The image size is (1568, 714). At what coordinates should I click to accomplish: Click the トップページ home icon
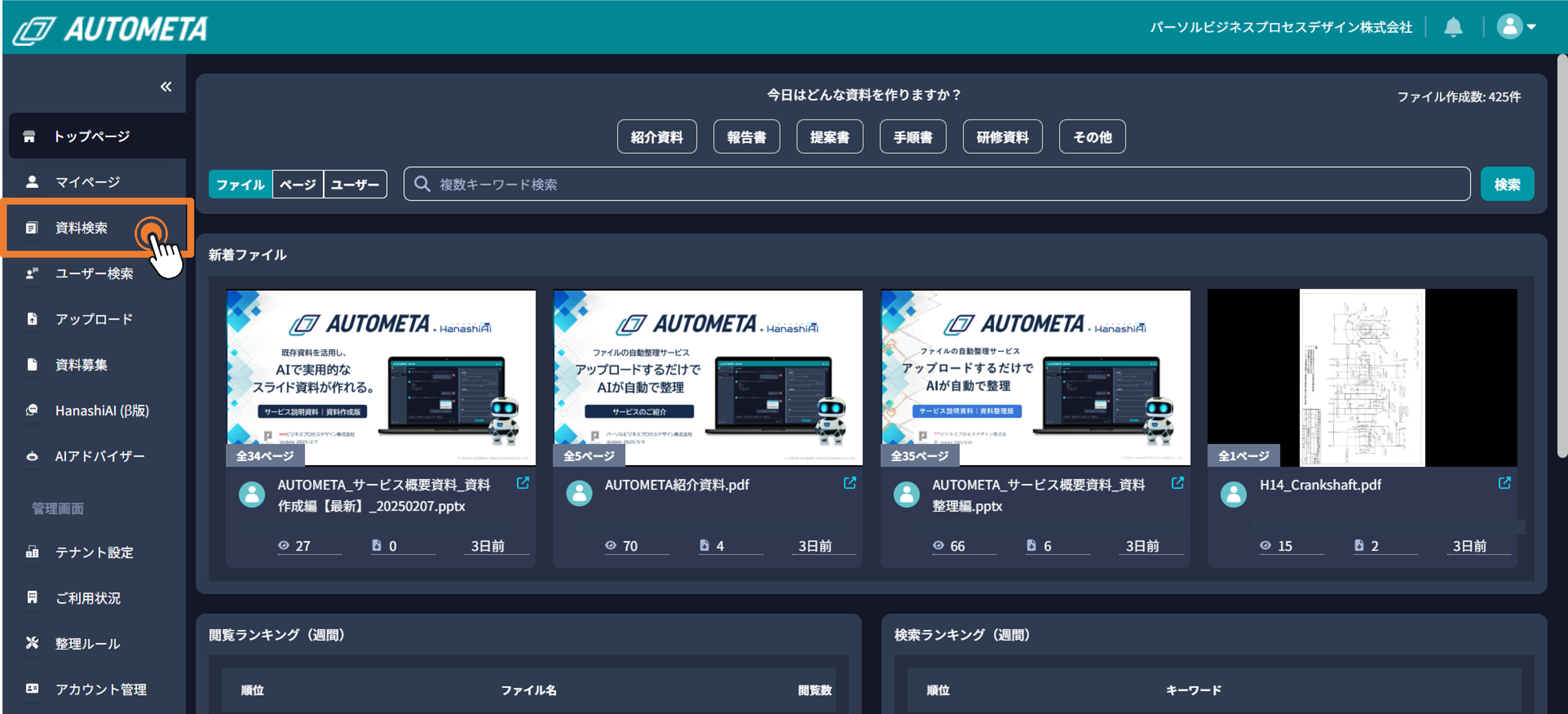(29, 136)
